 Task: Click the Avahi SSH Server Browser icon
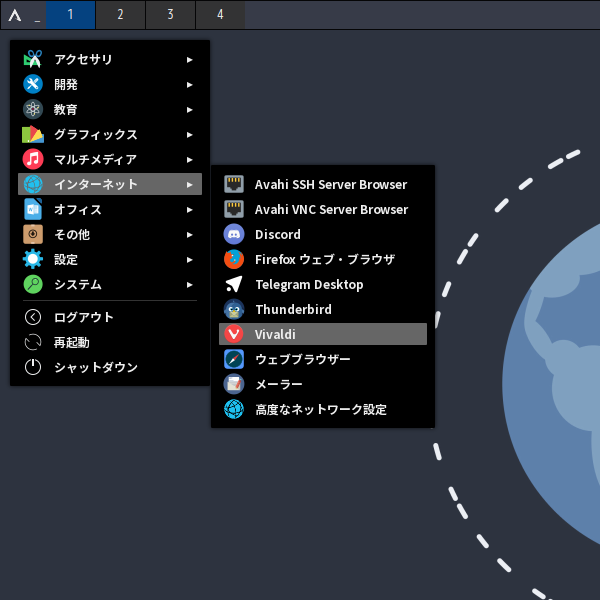(x=234, y=184)
